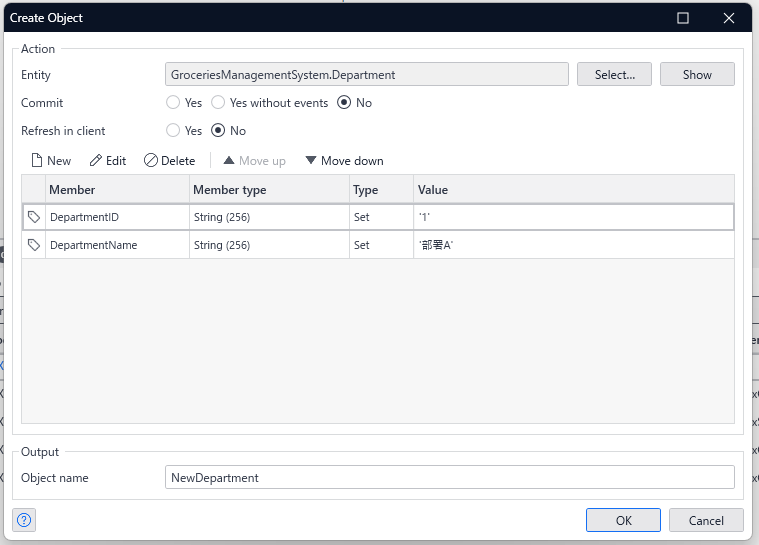Click the Type column header

click(381, 190)
